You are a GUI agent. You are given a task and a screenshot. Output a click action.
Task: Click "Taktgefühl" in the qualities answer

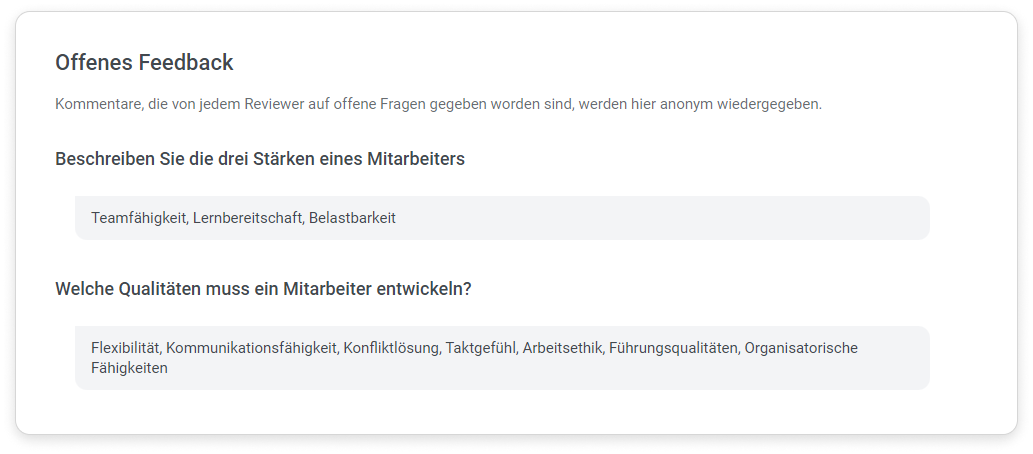point(481,348)
